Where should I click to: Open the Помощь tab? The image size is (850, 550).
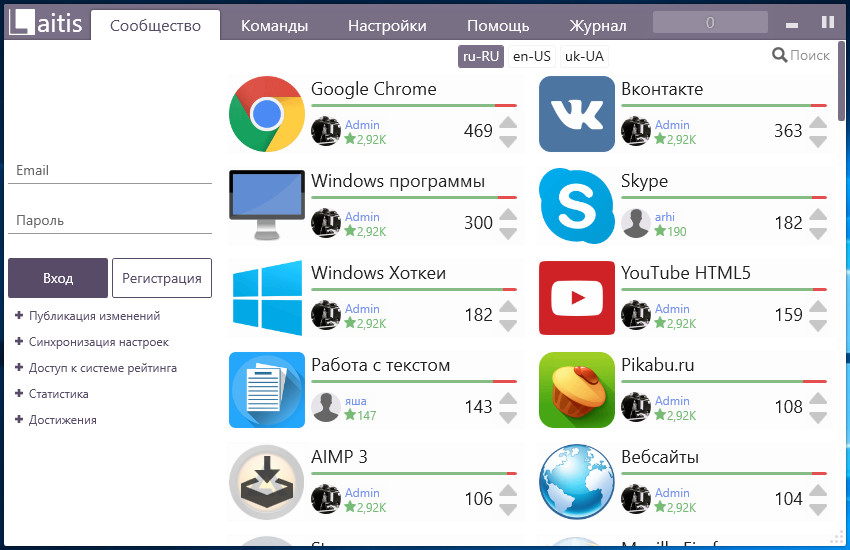pos(498,25)
